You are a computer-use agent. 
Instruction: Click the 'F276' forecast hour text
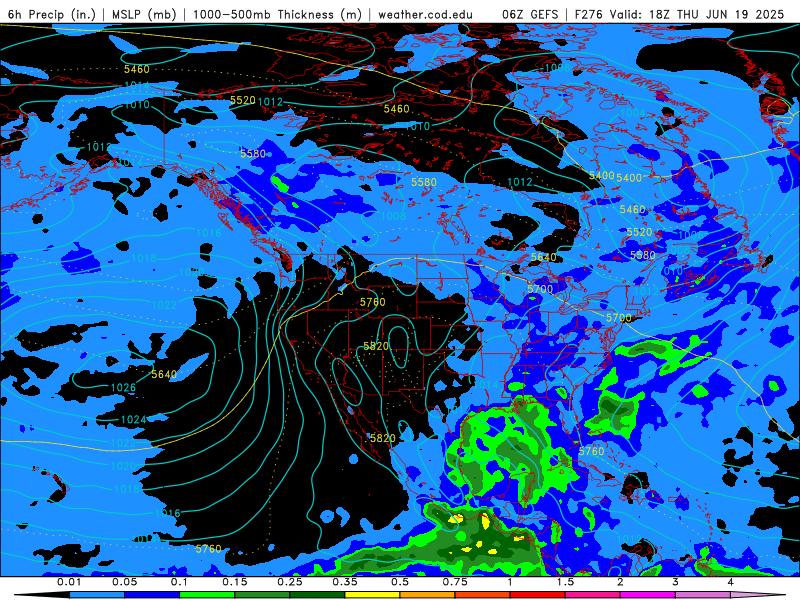tap(589, 14)
